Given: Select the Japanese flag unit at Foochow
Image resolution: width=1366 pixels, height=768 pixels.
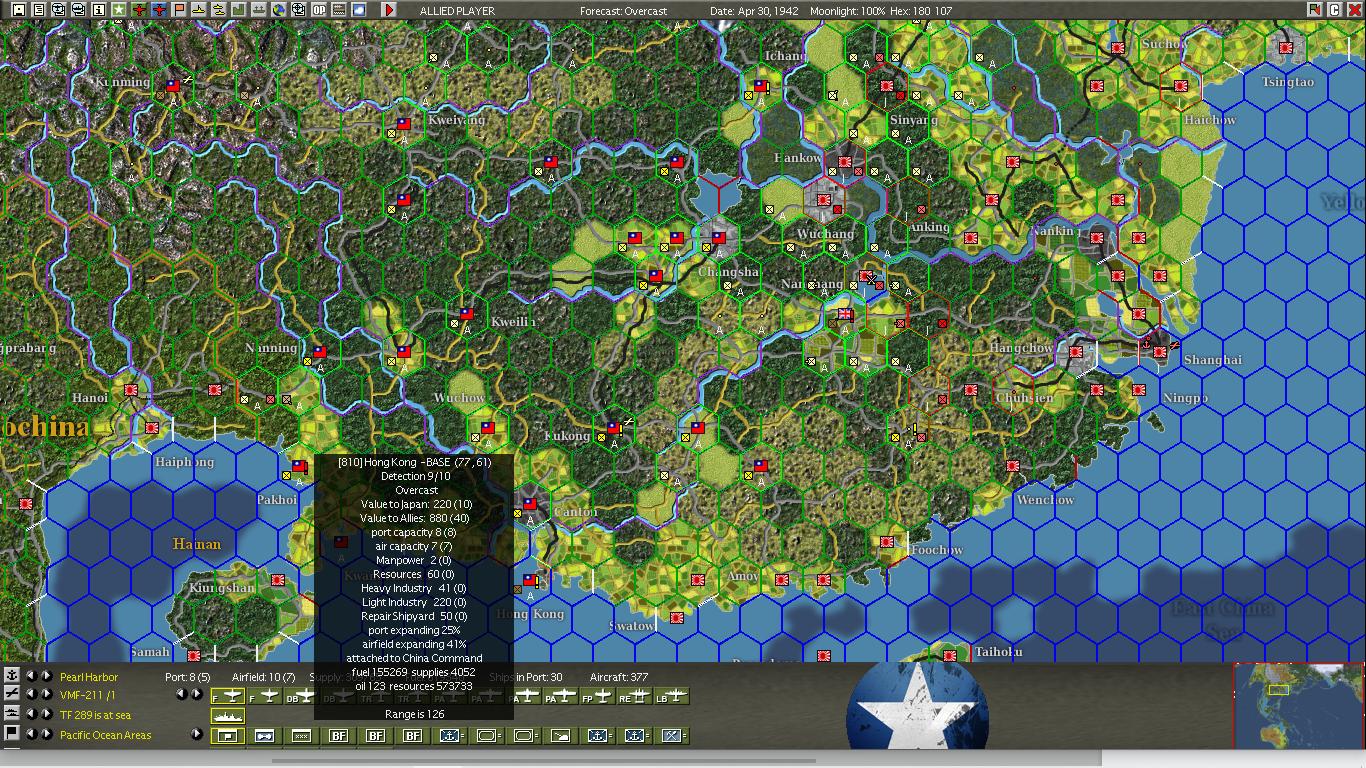Looking at the screenshot, I should (887, 542).
